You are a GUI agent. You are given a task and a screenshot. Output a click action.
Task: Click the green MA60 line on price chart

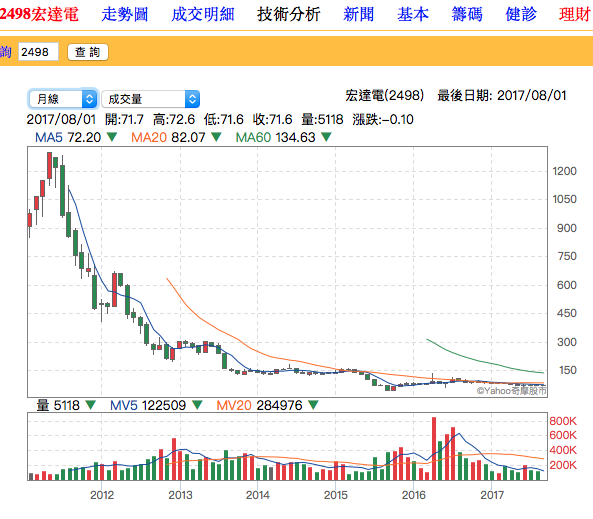(x=477, y=361)
